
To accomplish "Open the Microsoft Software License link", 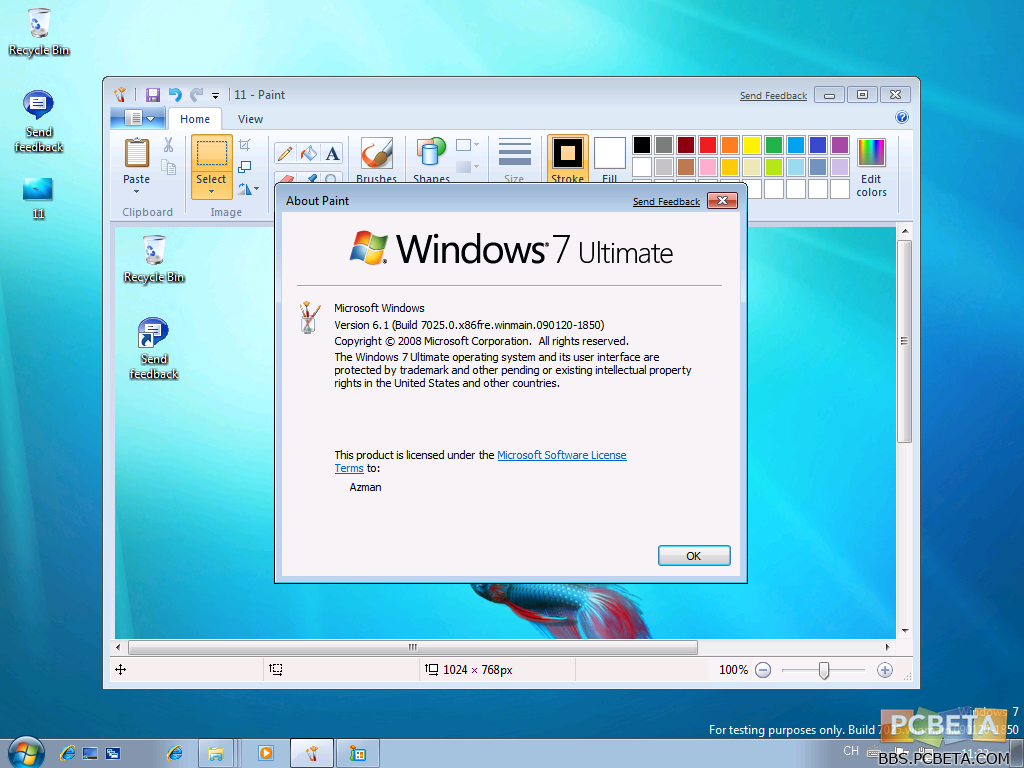I will click(x=561, y=455).
